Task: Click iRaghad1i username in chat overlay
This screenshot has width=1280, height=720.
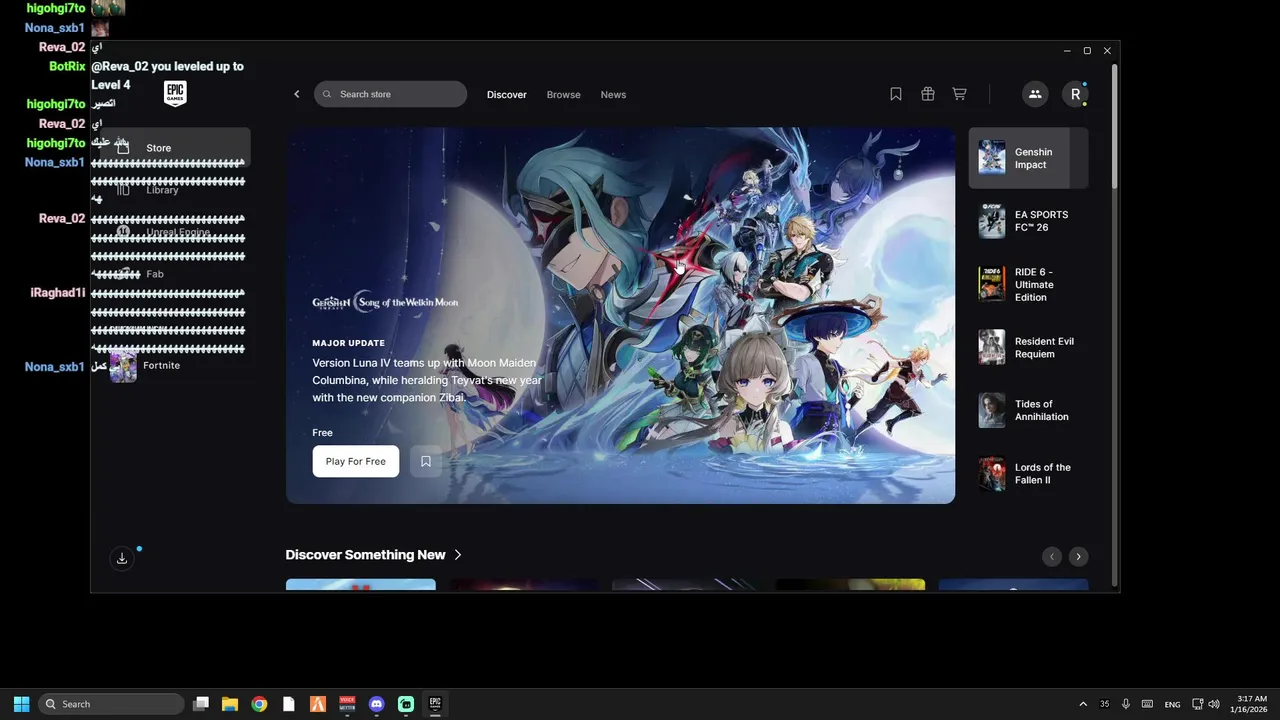Action: (58, 293)
